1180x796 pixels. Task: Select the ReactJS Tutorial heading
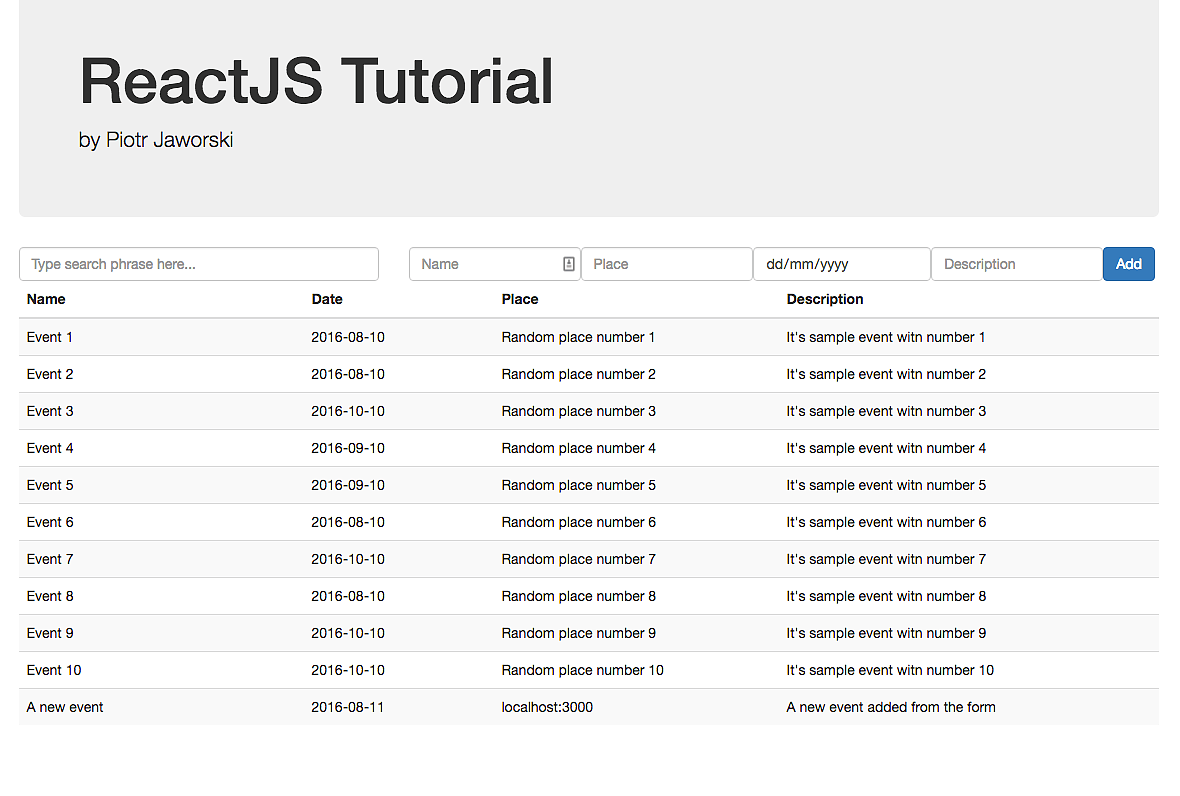(x=316, y=81)
